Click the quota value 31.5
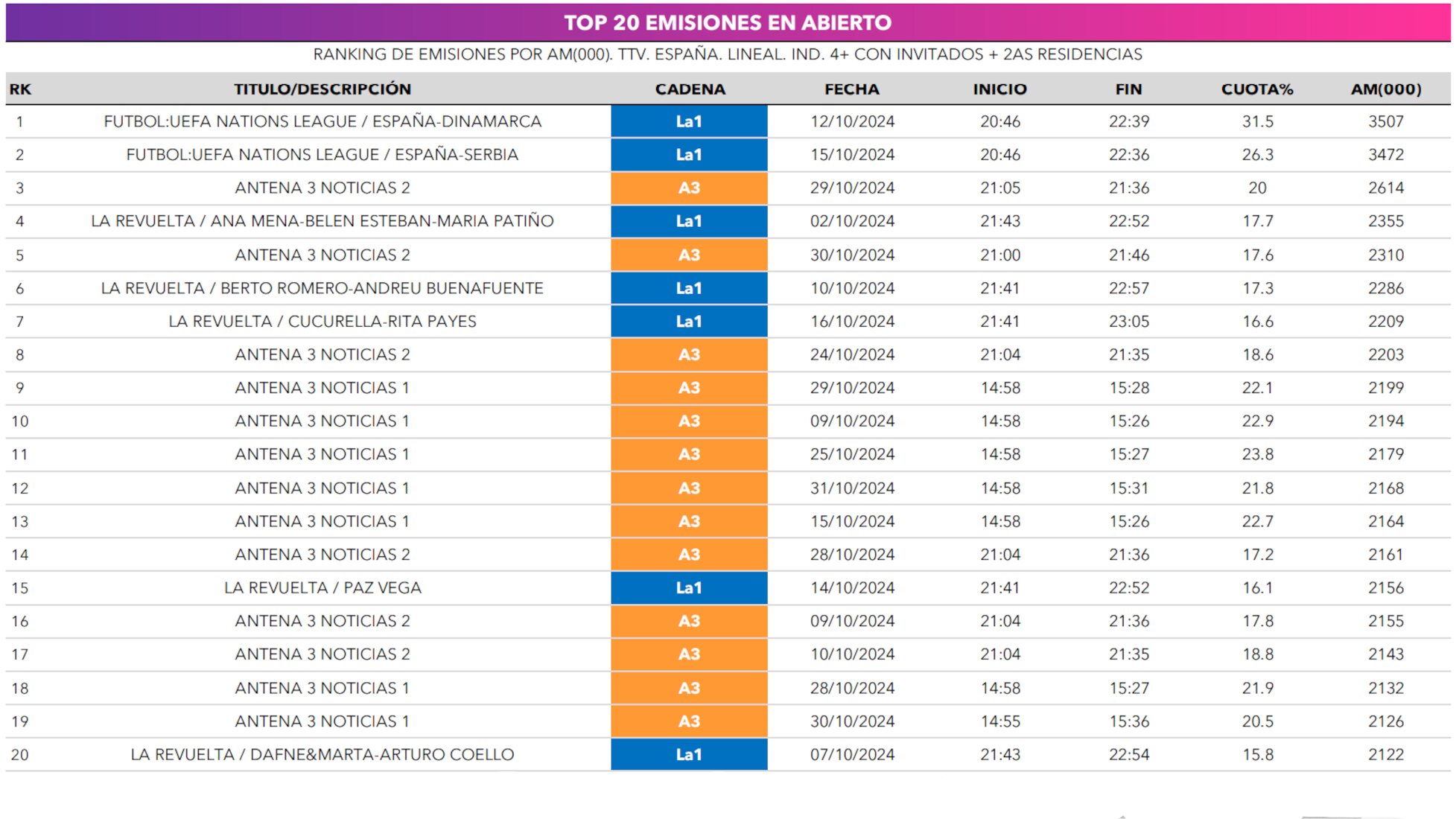Image resolution: width=1456 pixels, height=819 pixels. [x=1257, y=121]
